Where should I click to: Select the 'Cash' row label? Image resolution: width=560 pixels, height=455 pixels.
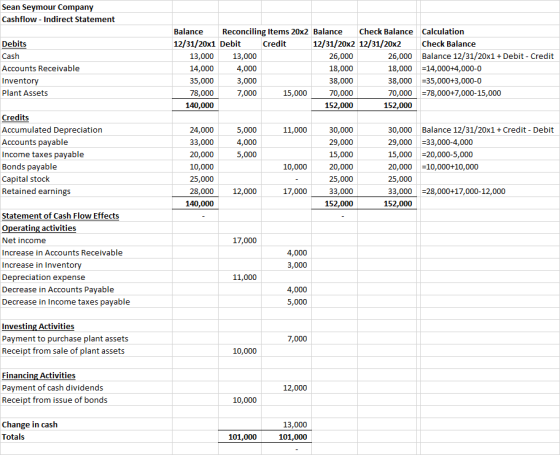[x=11, y=56]
